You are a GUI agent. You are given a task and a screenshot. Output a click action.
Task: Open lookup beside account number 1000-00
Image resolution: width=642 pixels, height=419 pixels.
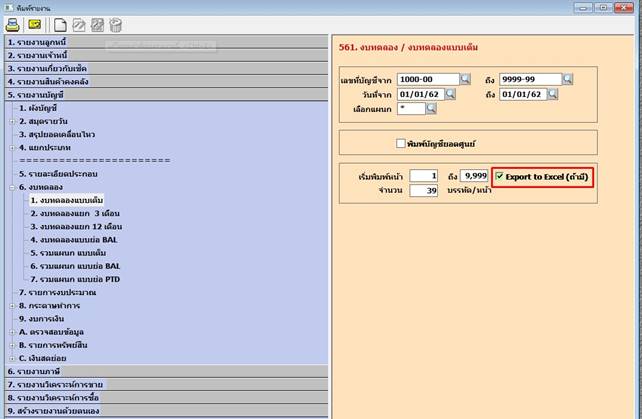tap(465, 79)
